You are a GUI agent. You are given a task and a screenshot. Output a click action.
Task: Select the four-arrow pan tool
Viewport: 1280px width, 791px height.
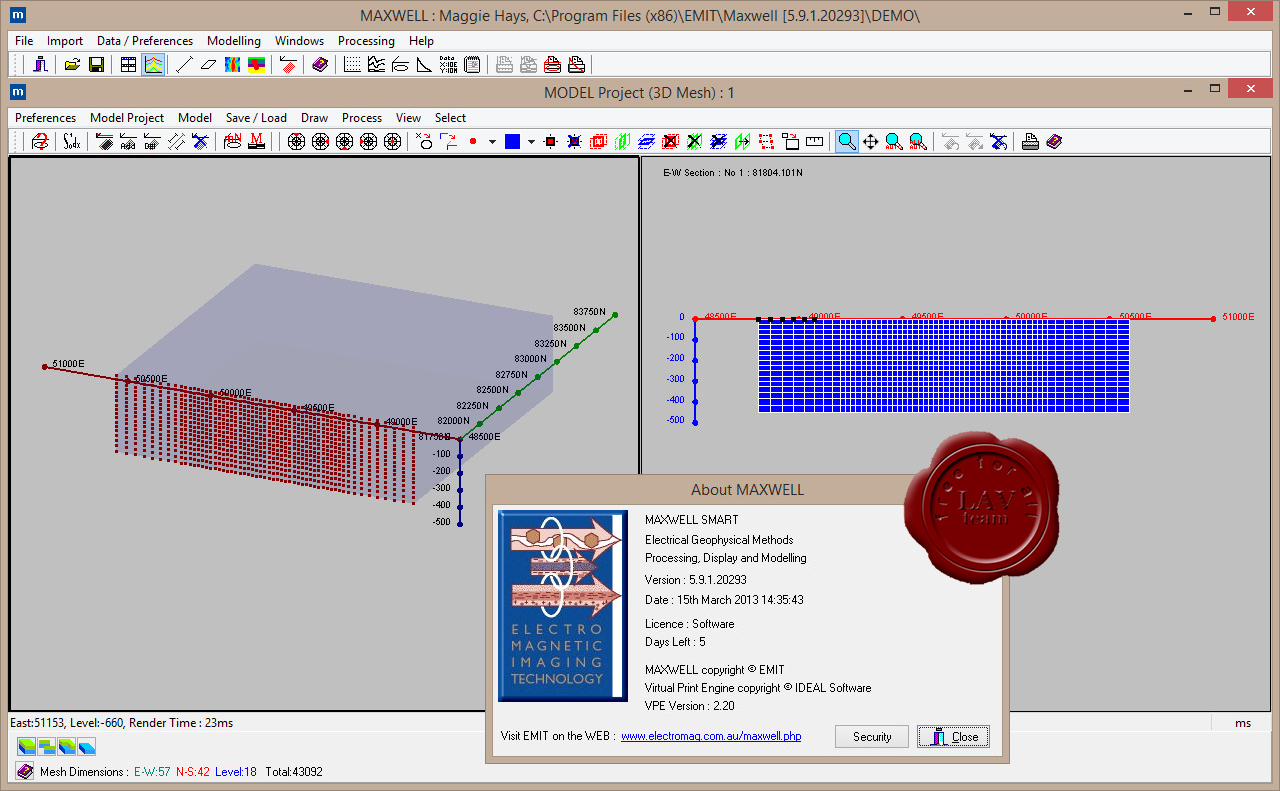pos(870,142)
